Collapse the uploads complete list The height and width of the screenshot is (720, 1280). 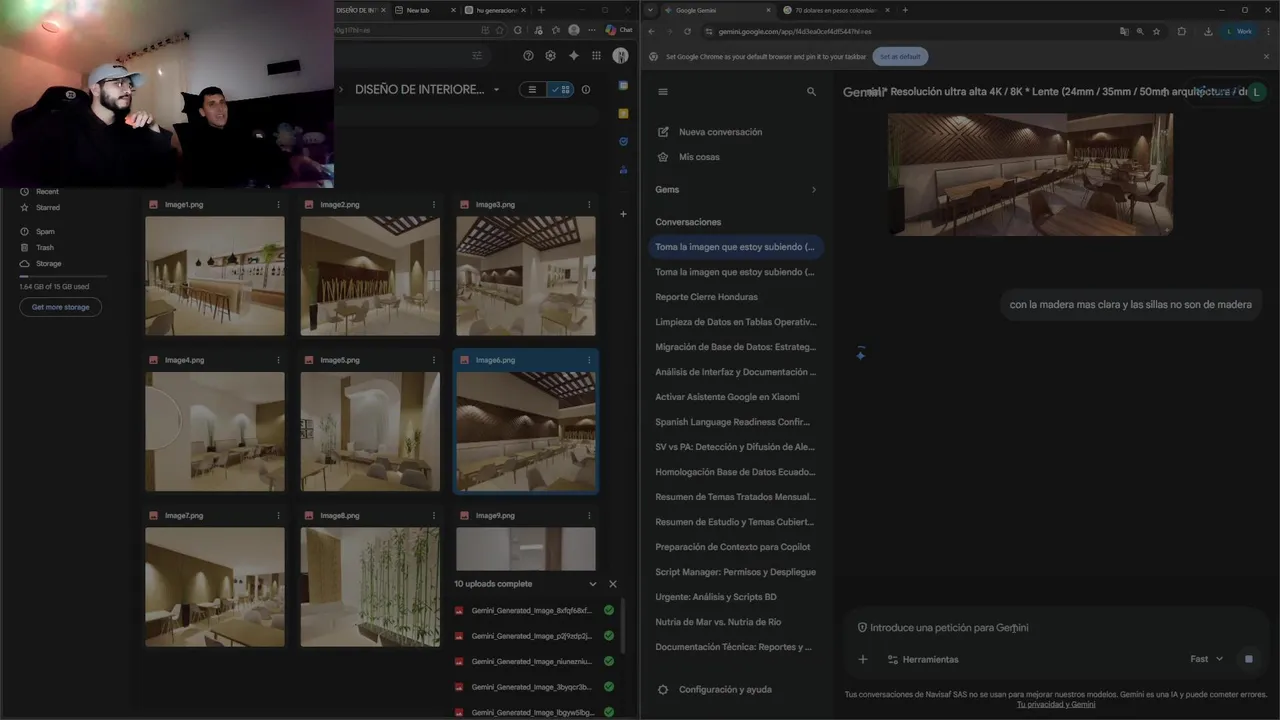[593, 584]
